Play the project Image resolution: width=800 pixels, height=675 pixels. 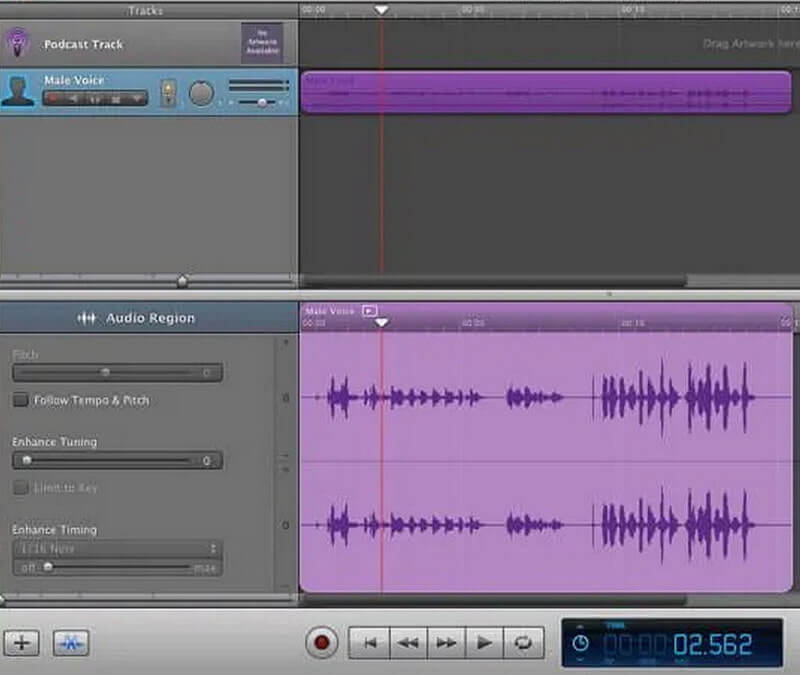pos(485,642)
